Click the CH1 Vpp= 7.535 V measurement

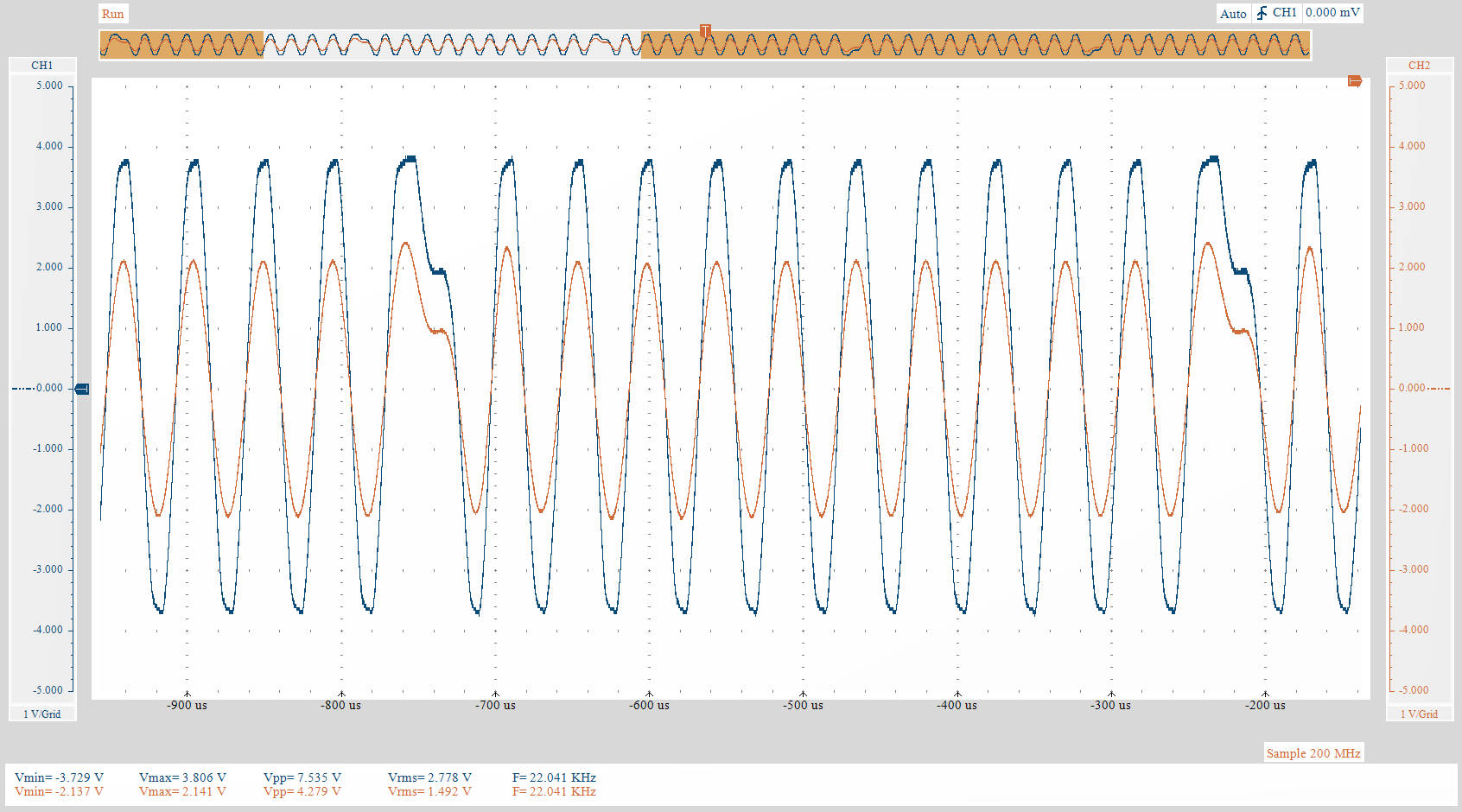coord(302,778)
